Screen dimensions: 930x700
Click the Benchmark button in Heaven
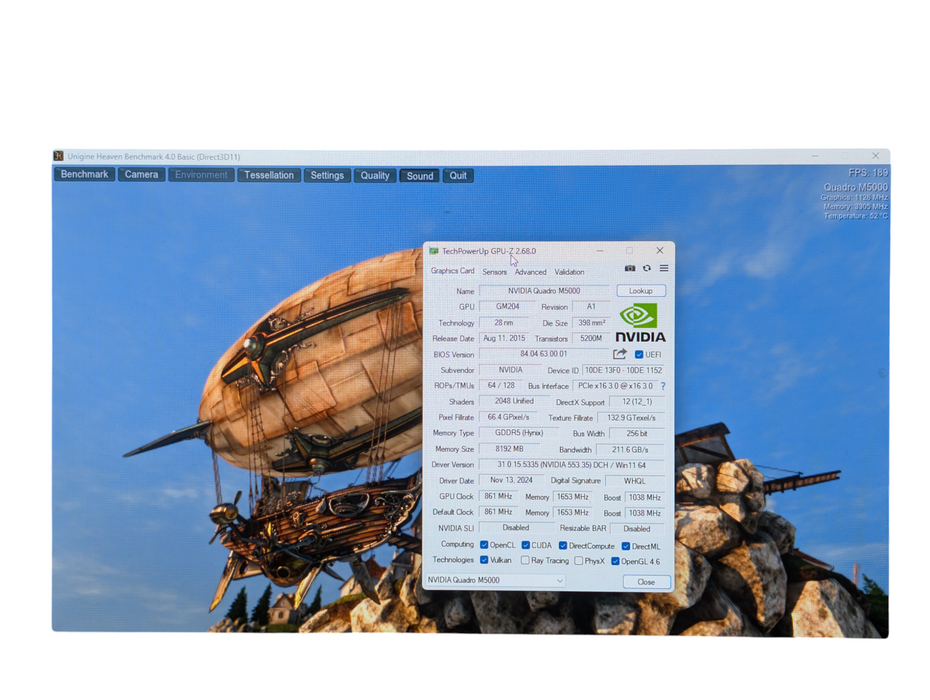(84, 174)
